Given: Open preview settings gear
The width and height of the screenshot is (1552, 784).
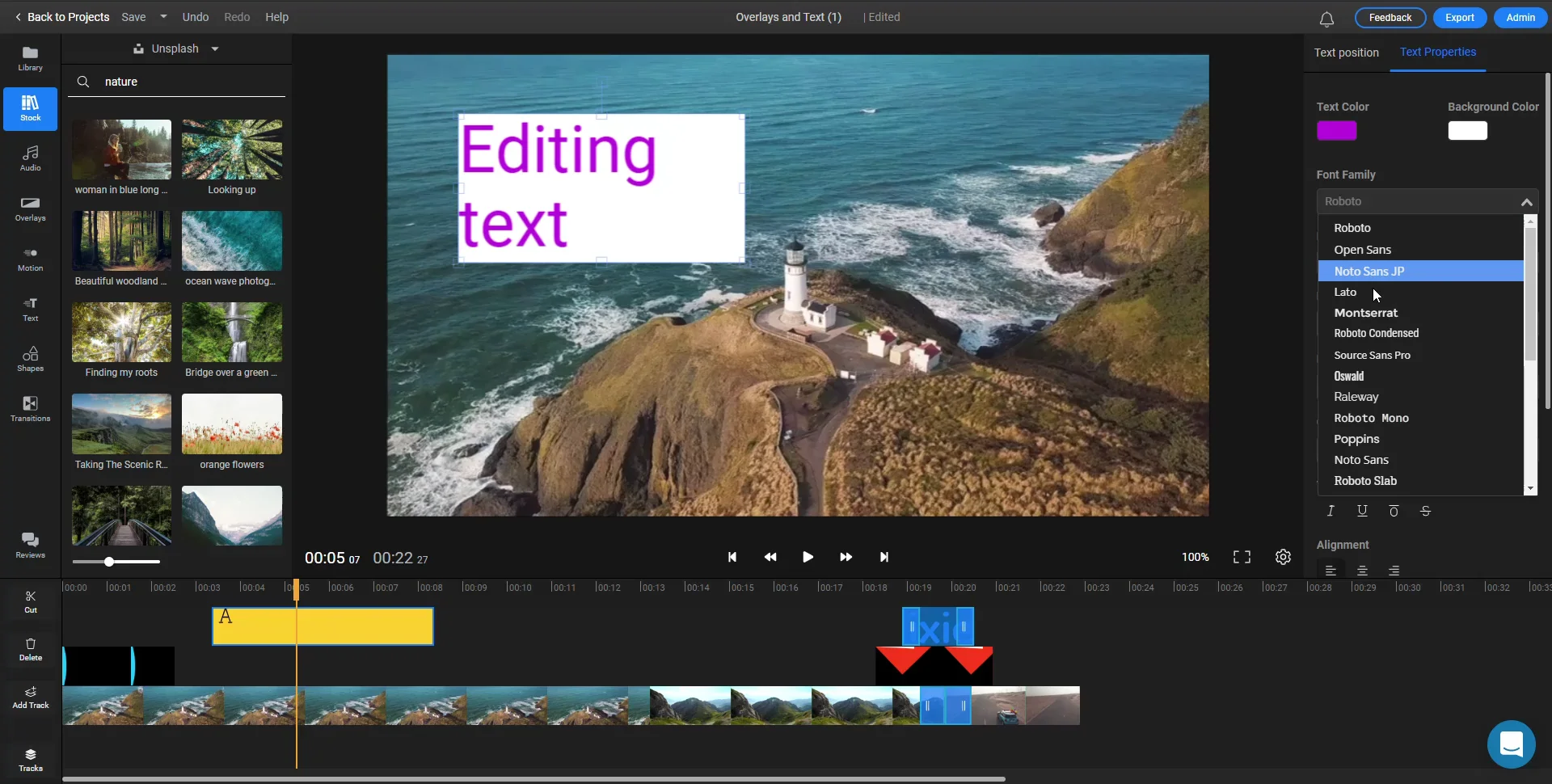Looking at the screenshot, I should pyautogui.click(x=1283, y=557).
